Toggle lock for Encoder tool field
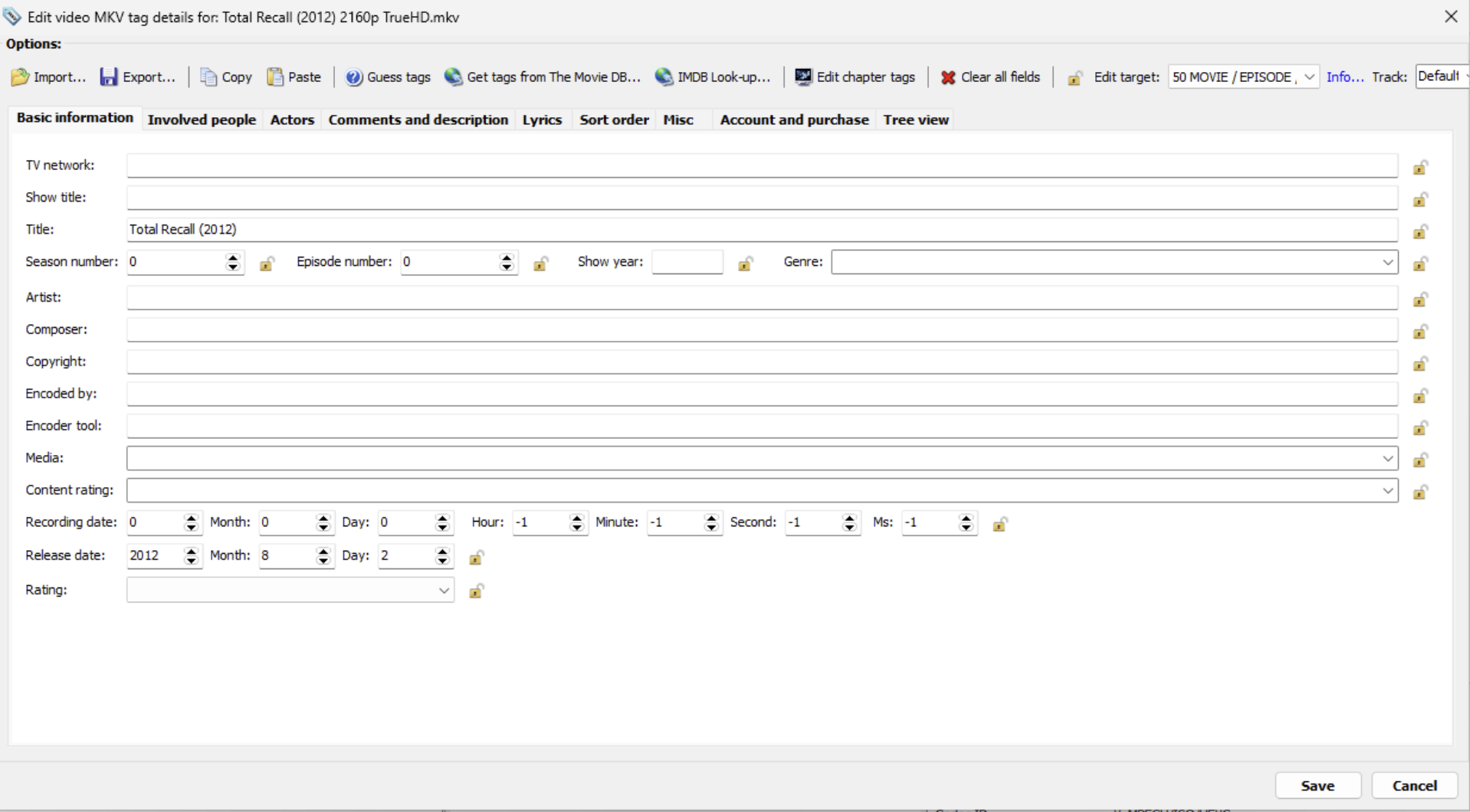 pos(1420,427)
